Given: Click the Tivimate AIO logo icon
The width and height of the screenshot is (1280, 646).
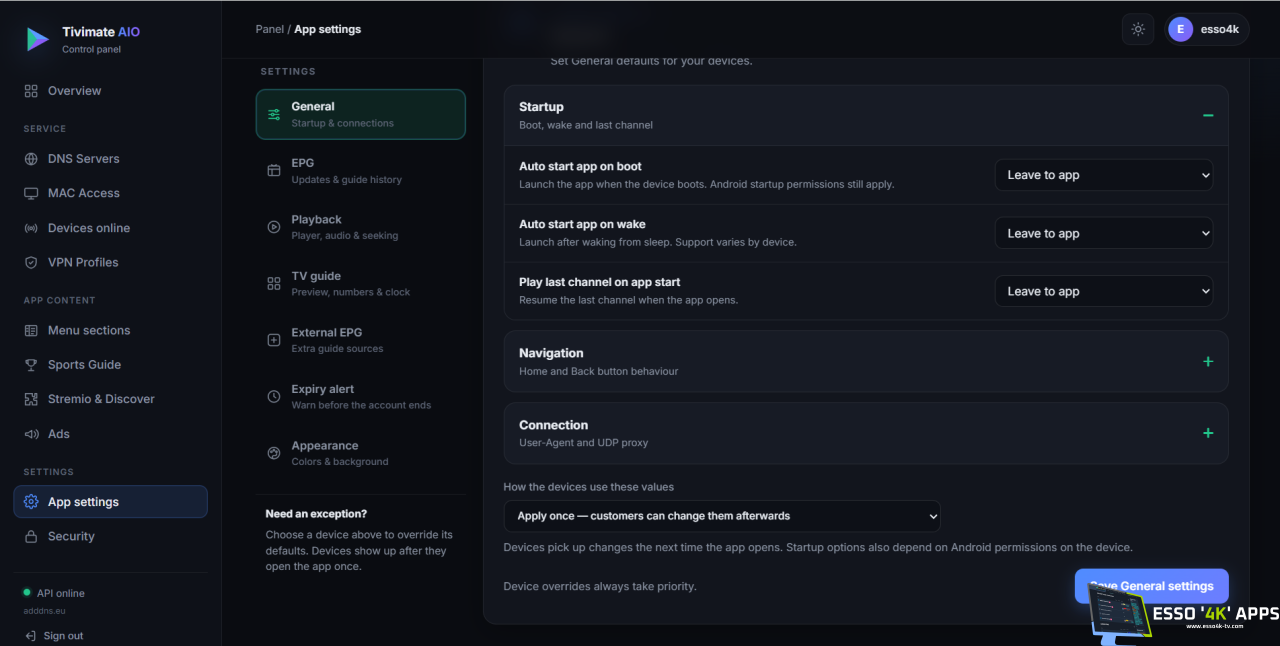Looking at the screenshot, I should tap(38, 39).
